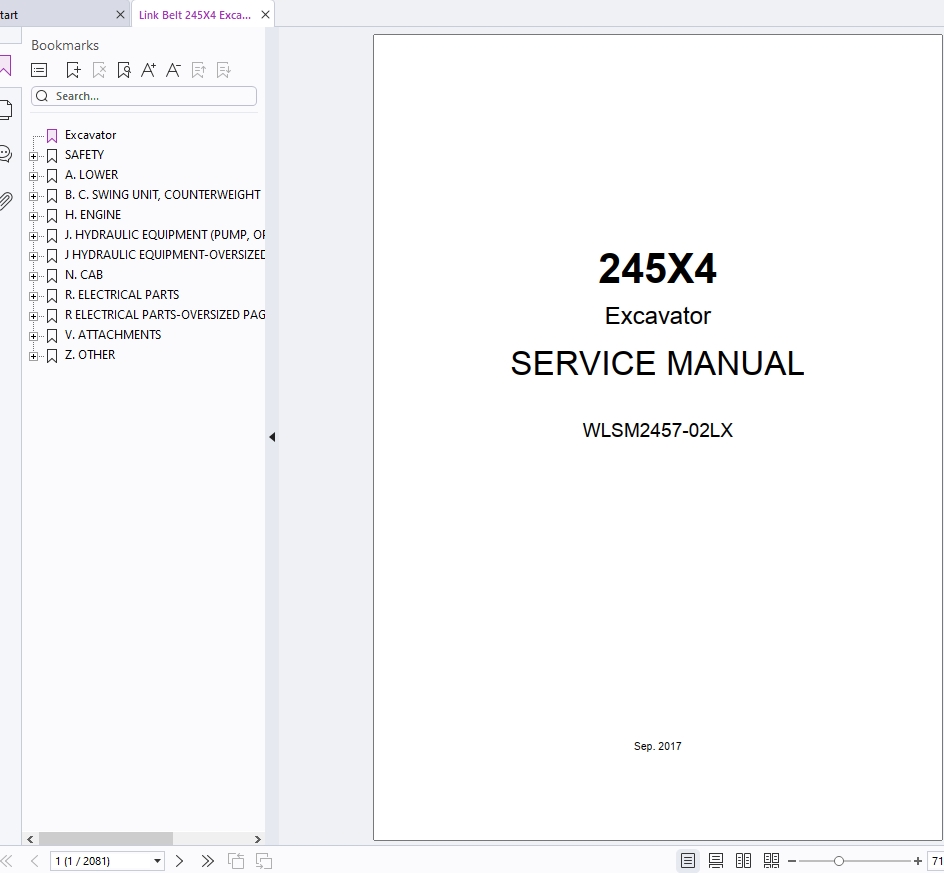Screen dimensions: 944x873
Task: Click the previous view icon
Action: (236, 861)
